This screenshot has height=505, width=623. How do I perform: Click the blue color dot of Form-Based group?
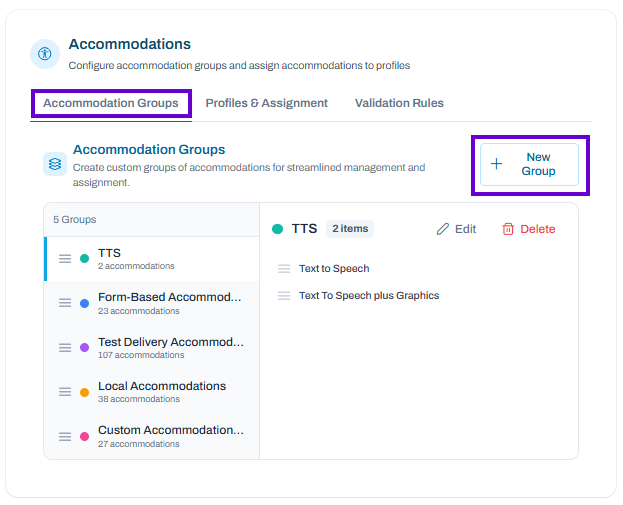click(x=85, y=304)
